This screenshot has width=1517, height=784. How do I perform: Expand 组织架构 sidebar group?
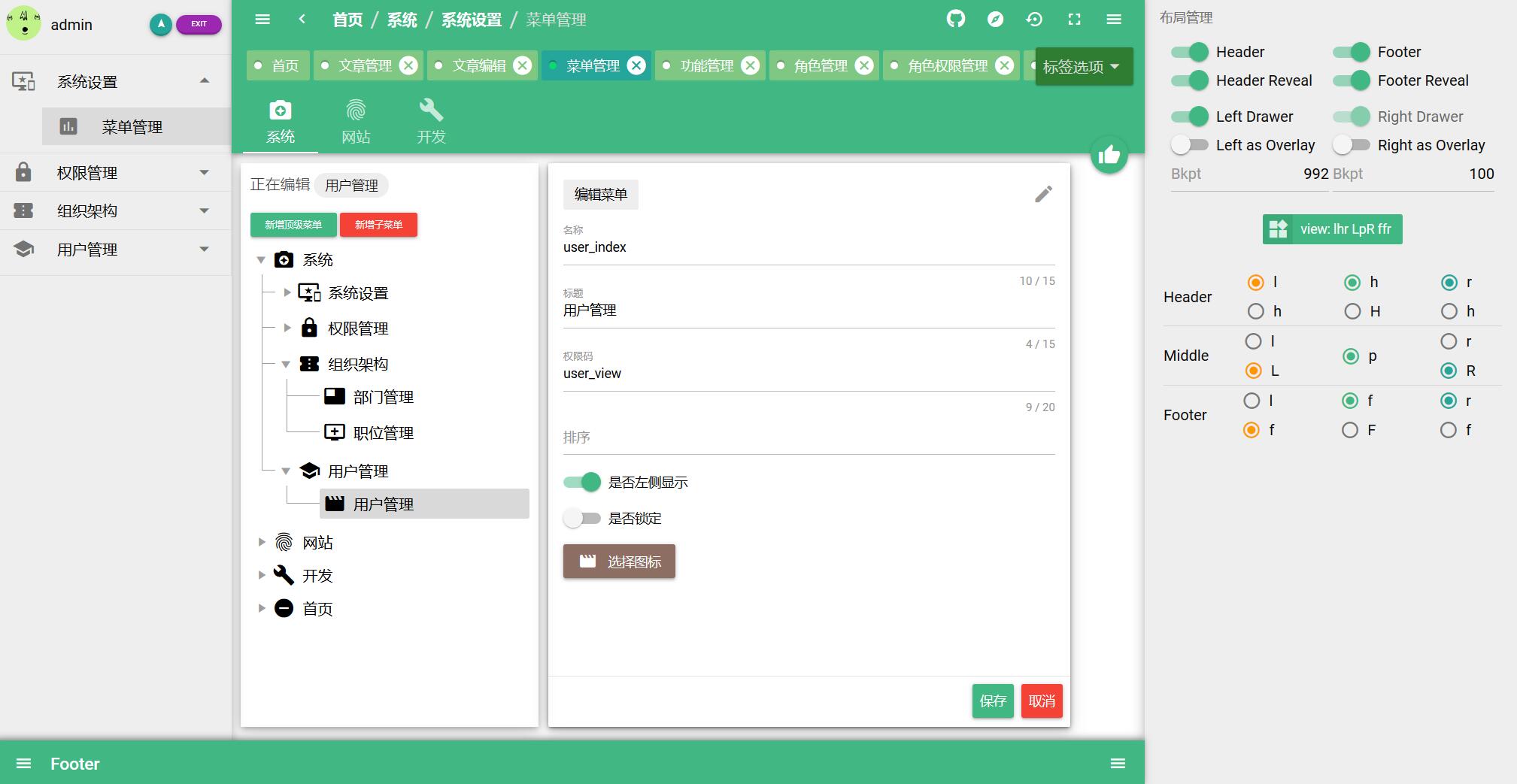click(x=204, y=210)
